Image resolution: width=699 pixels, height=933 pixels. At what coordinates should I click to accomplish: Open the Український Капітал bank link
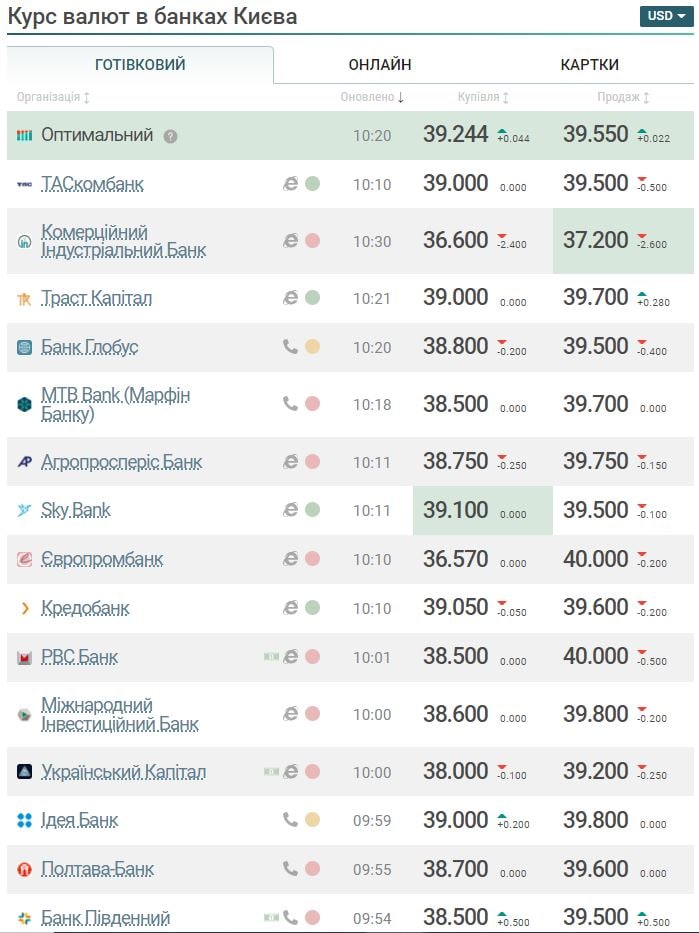click(123, 772)
